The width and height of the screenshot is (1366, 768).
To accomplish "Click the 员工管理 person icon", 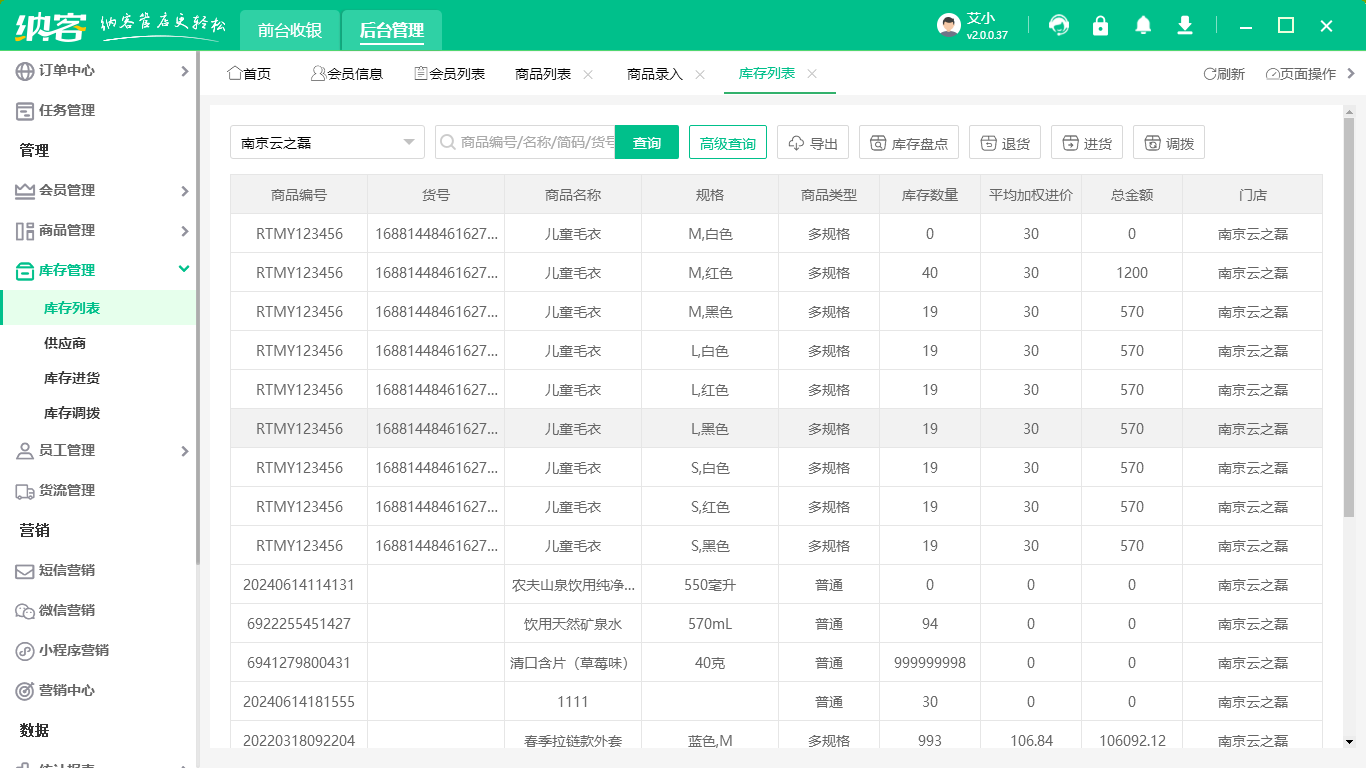I will pos(25,451).
